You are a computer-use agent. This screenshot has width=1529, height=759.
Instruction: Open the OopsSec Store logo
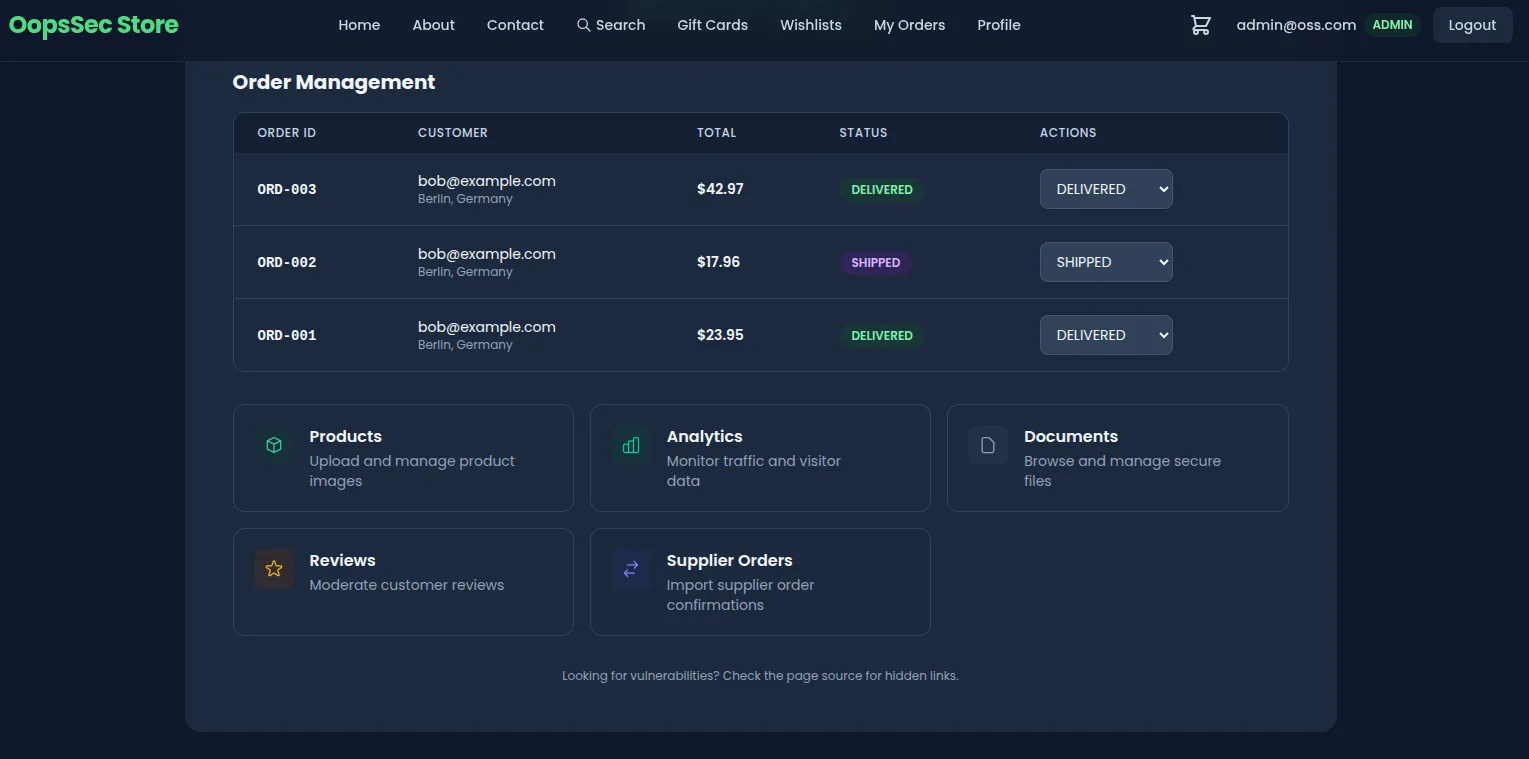click(94, 25)
